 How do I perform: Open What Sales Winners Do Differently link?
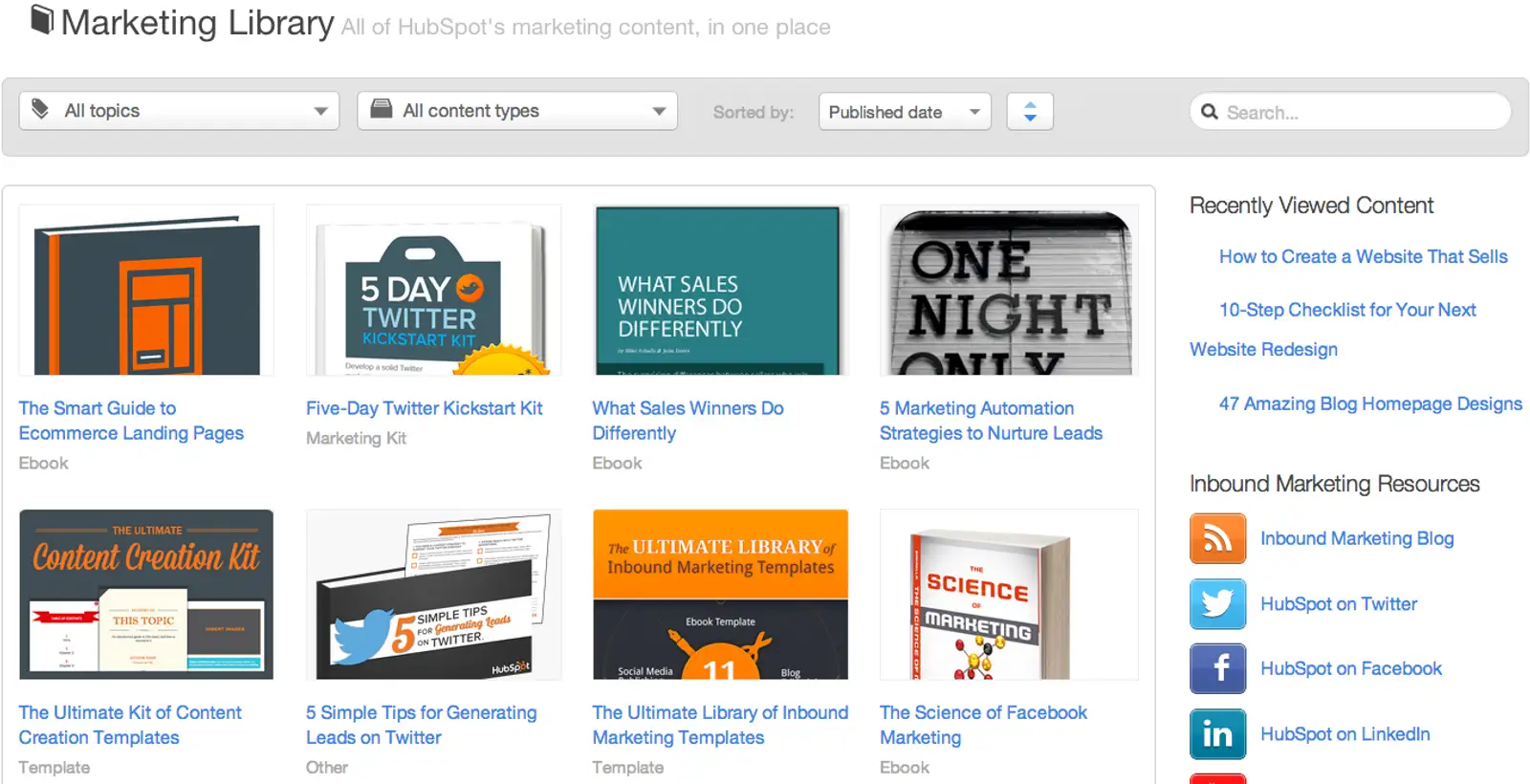(688, 421)
